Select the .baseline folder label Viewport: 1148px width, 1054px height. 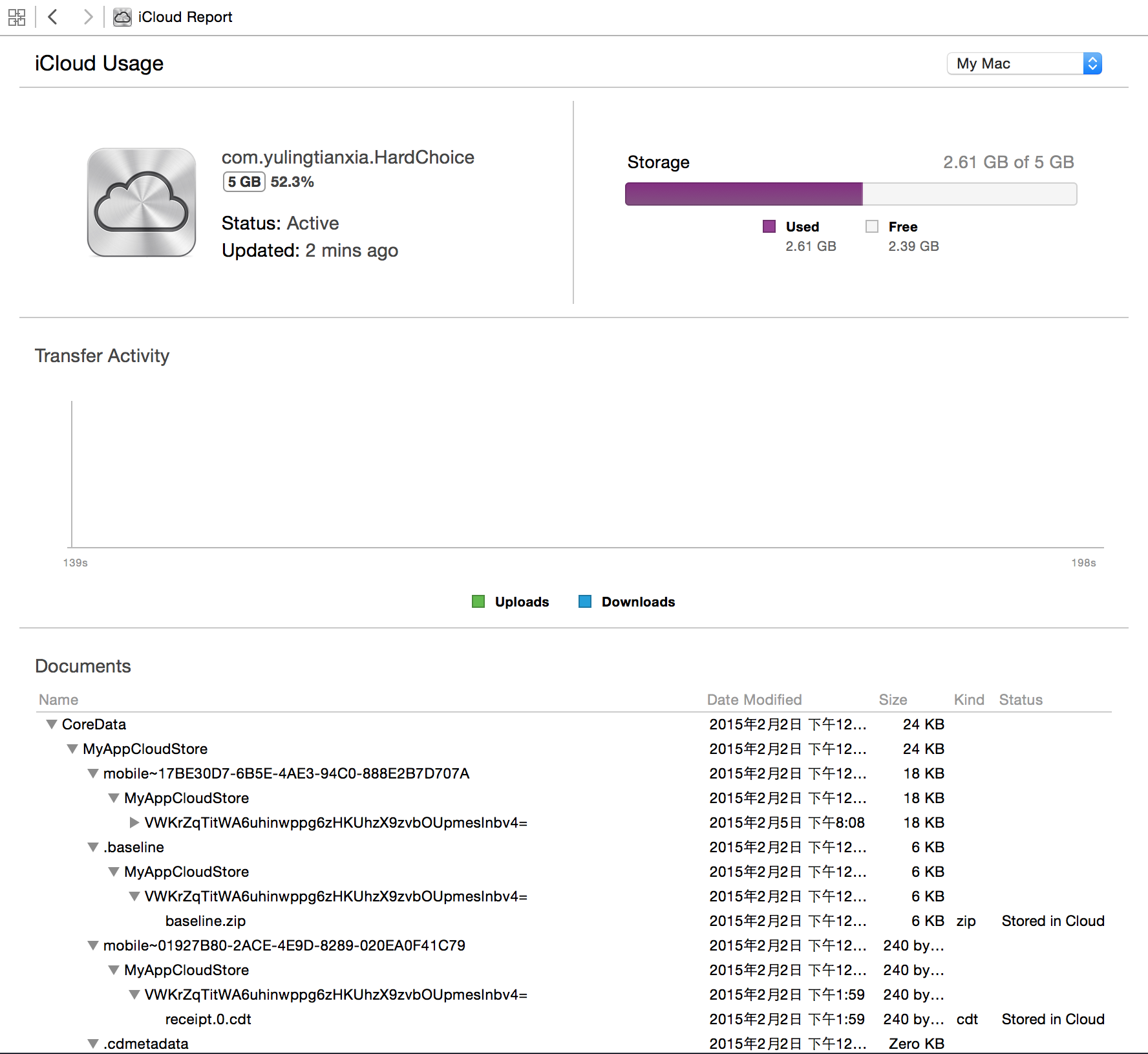point(134,847)
